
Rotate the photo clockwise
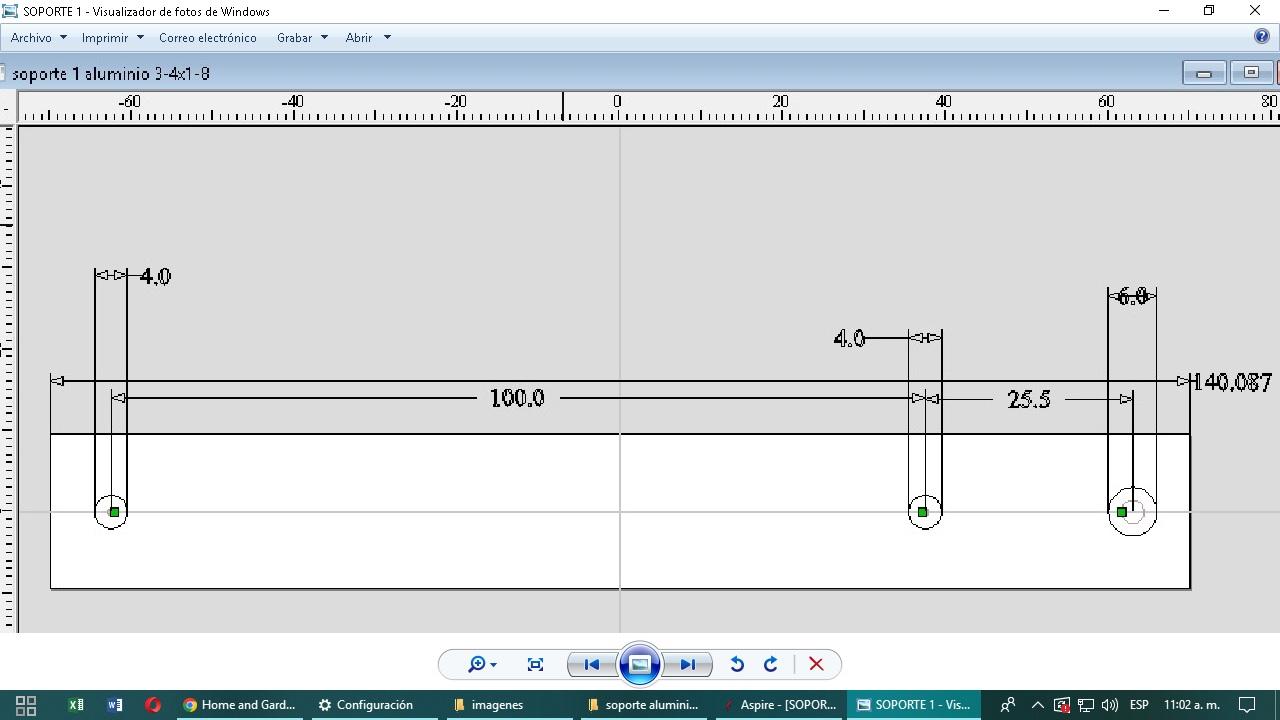(x=771, y=664)
